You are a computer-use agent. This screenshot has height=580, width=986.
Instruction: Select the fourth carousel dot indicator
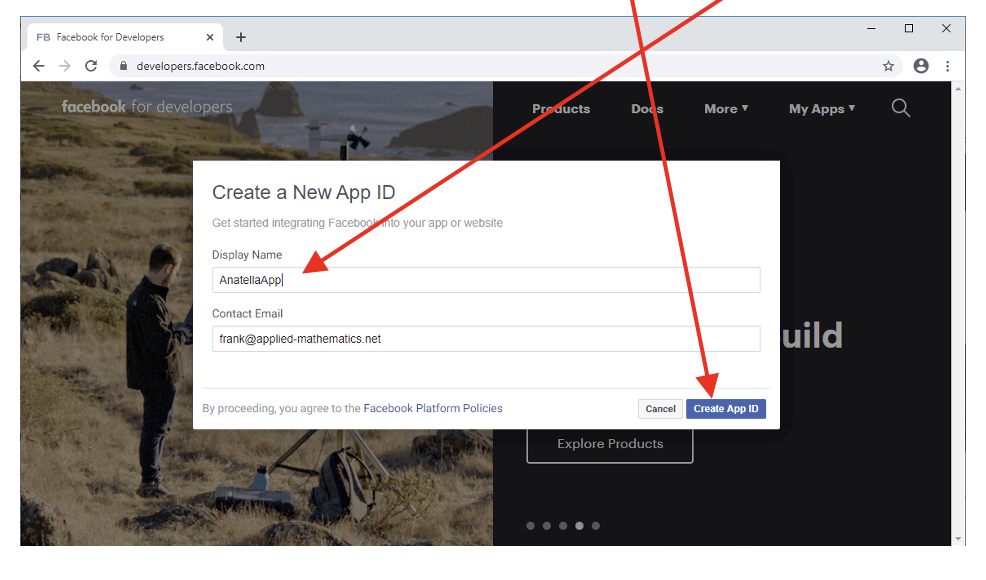[579, 525]
